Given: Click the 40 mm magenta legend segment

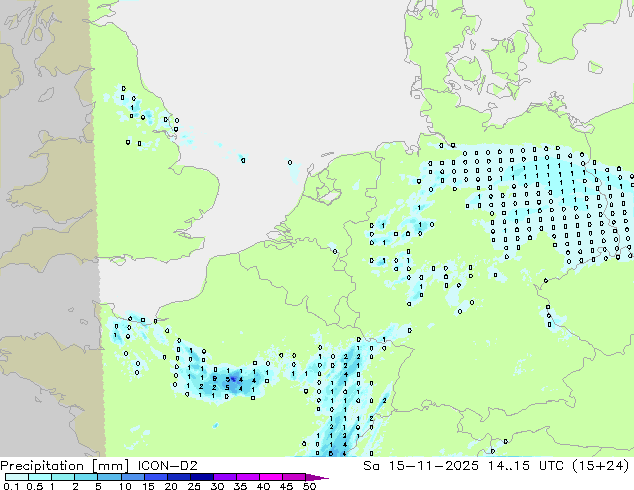Looking at the screenshot, I should click(x=271, y=477).
